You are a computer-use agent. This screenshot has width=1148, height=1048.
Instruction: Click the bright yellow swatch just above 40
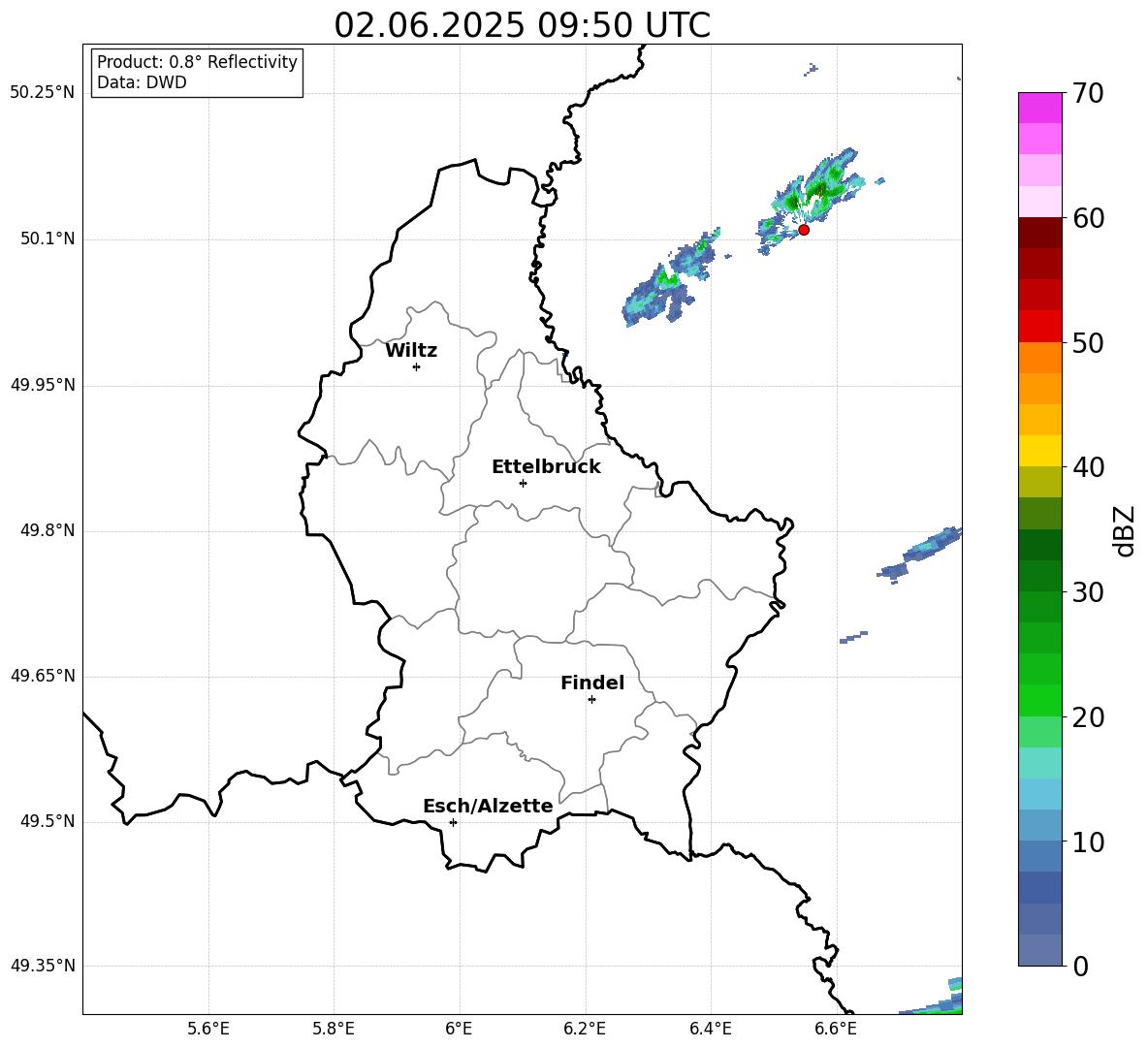coord(1039,451)
